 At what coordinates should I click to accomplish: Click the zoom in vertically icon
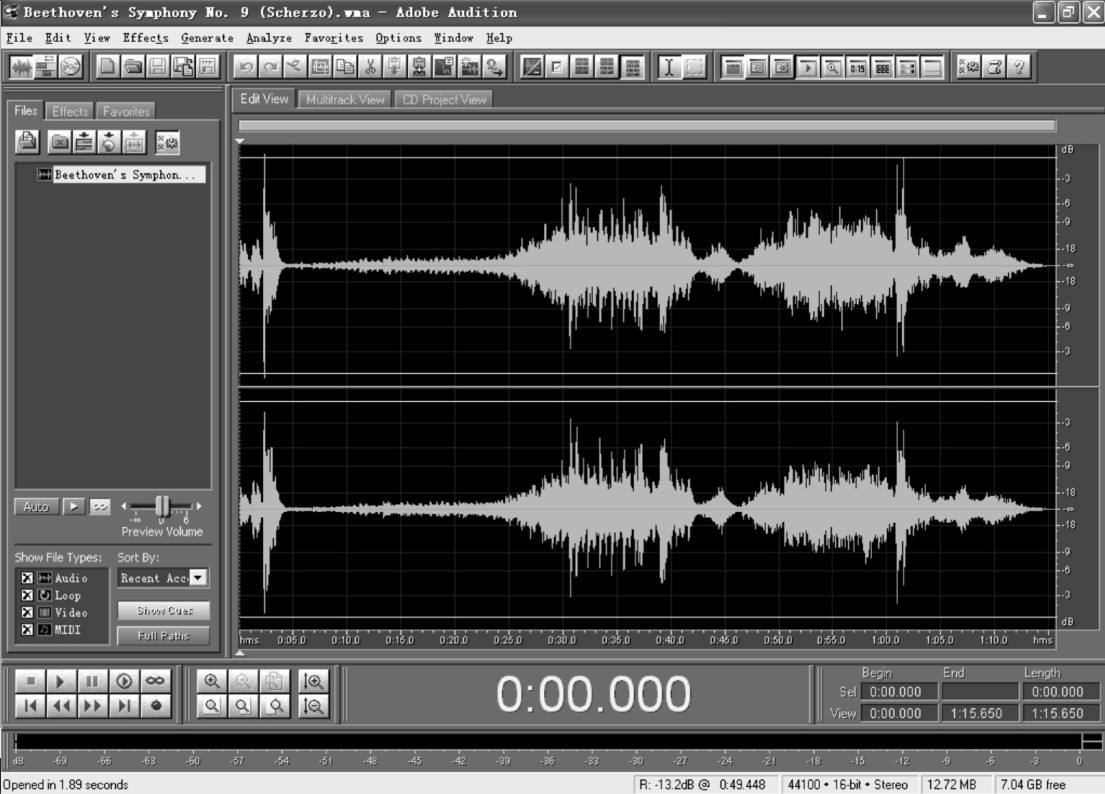click(x=313, y=681)
